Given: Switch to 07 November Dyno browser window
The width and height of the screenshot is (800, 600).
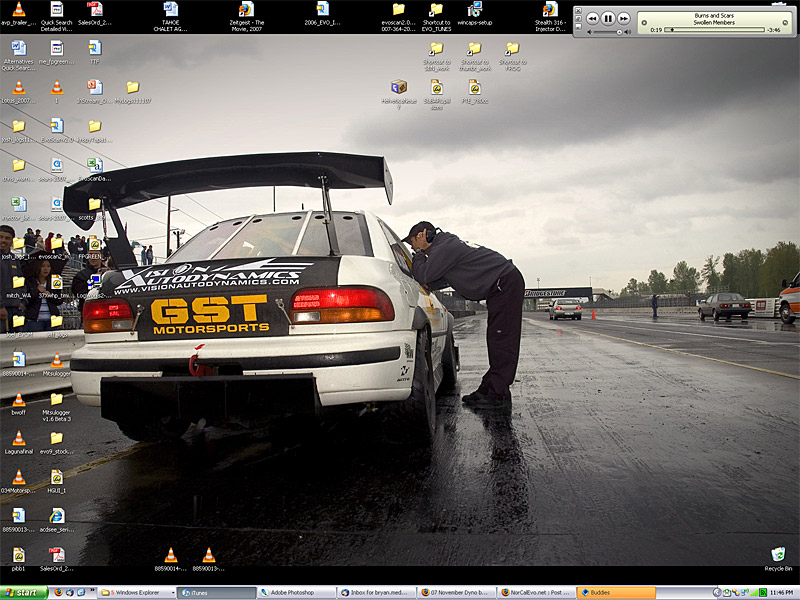Looking at the screenshot, I should 456,593.
